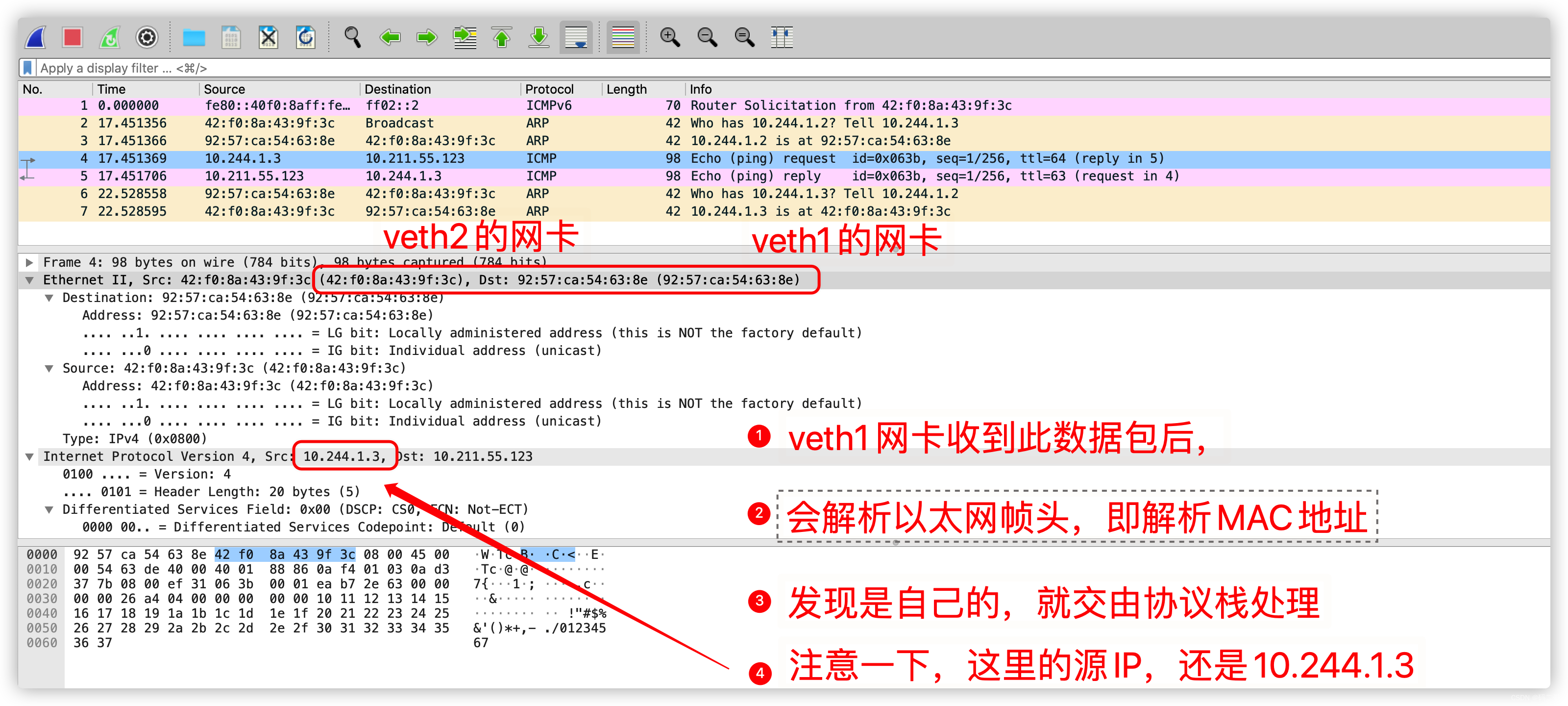Select packet 1 Router Solicitation row
The image size is (1568, 706).
(x=784, y=105)
